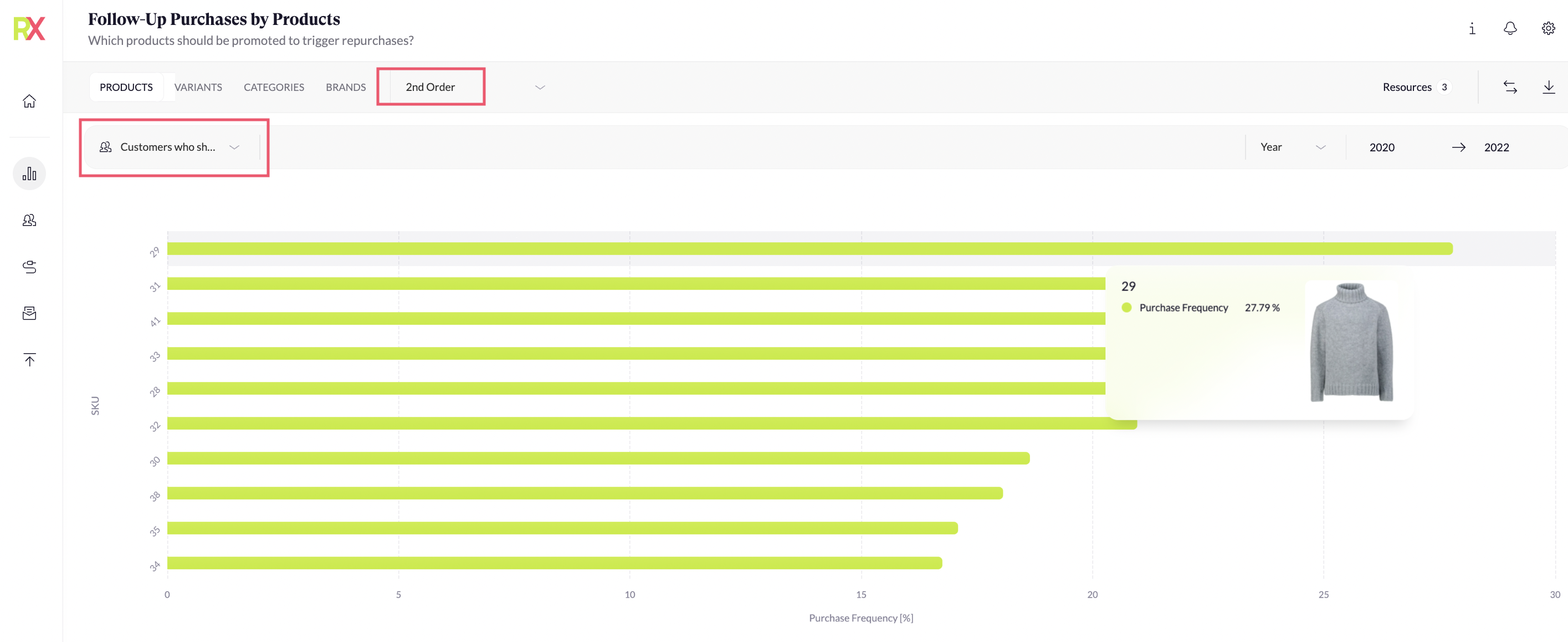Image resolution: width=1568 pixels, height=642 pixels.
Task: Click the bar for SKU 30
Action: 598,458
